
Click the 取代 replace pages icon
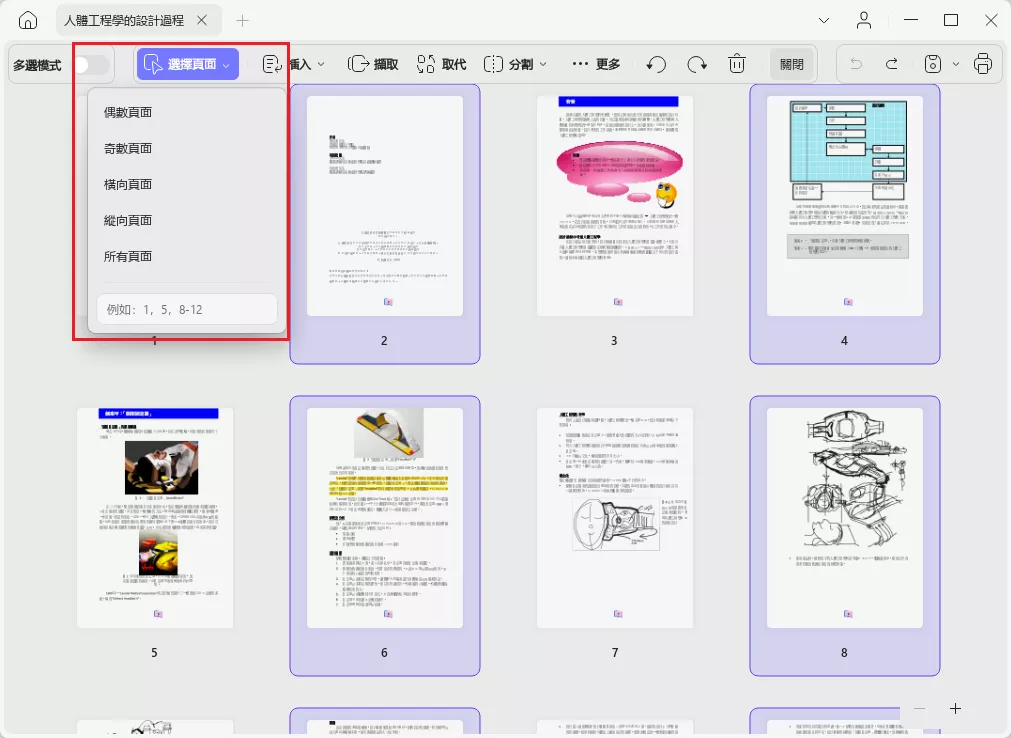(426, 64)
